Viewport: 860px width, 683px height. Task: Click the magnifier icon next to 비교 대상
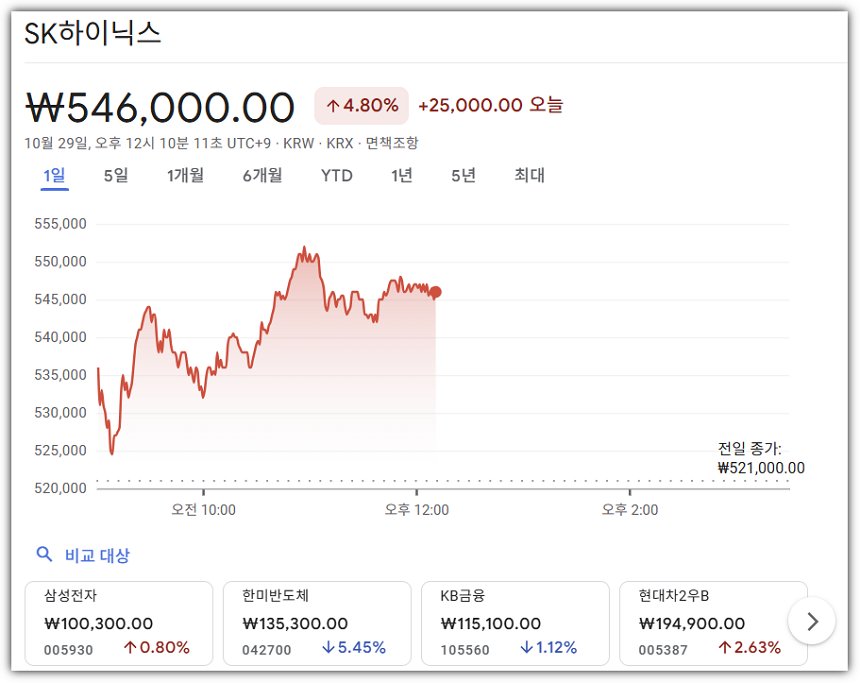click(44, 554)
